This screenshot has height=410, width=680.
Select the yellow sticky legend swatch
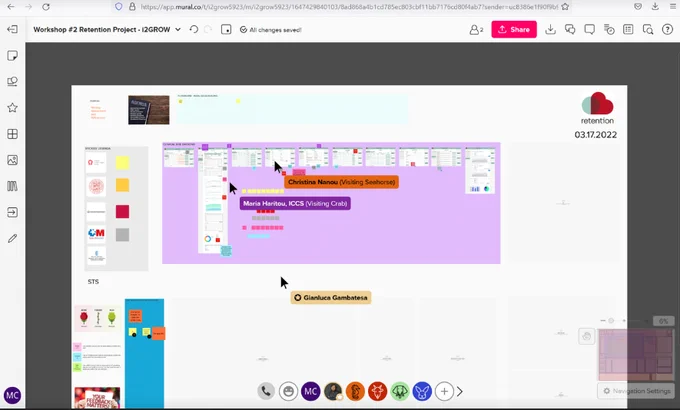(122, 163)
